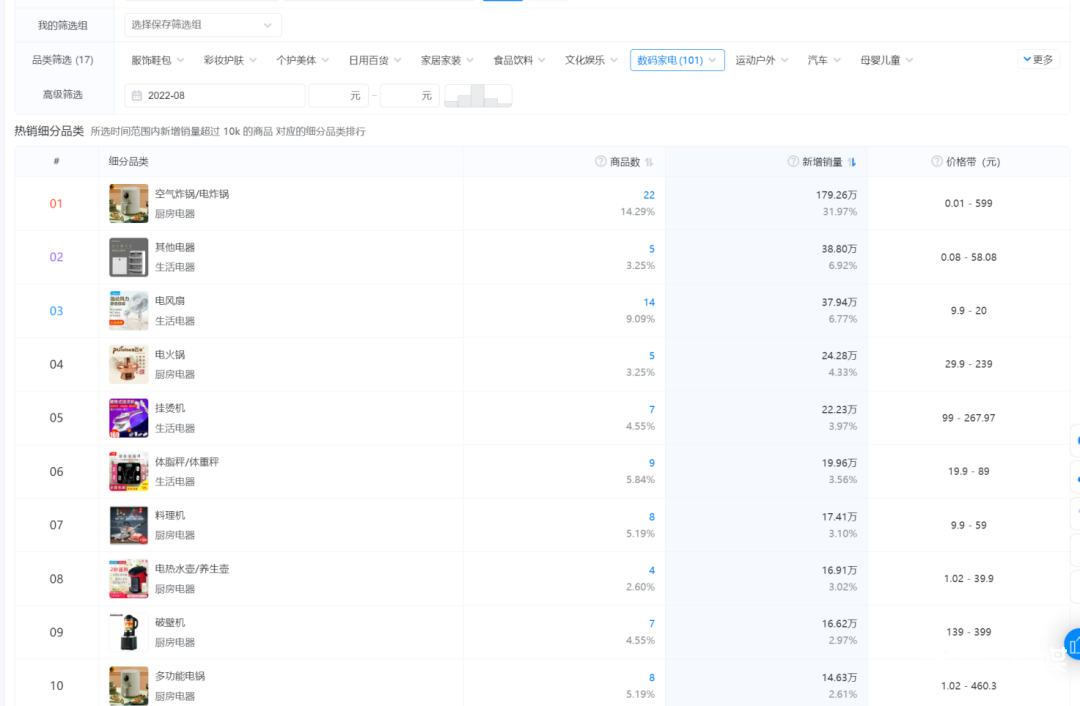Viewport: 1080px width, 706px height.
Task: Click the price distribution histogram
Action: pyautogui.click(x=478, y=96)
